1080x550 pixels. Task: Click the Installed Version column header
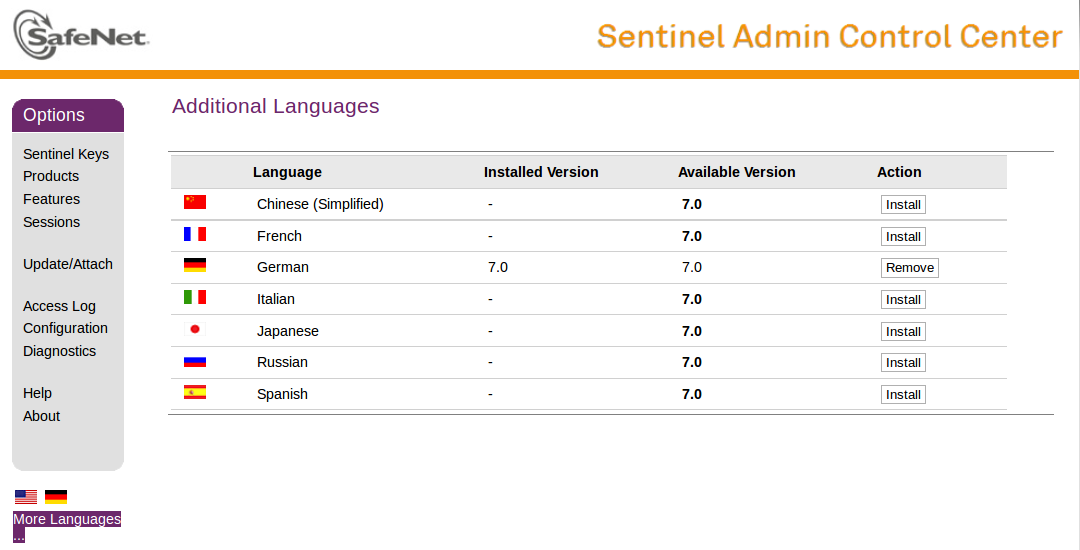[x=541, y=172]
